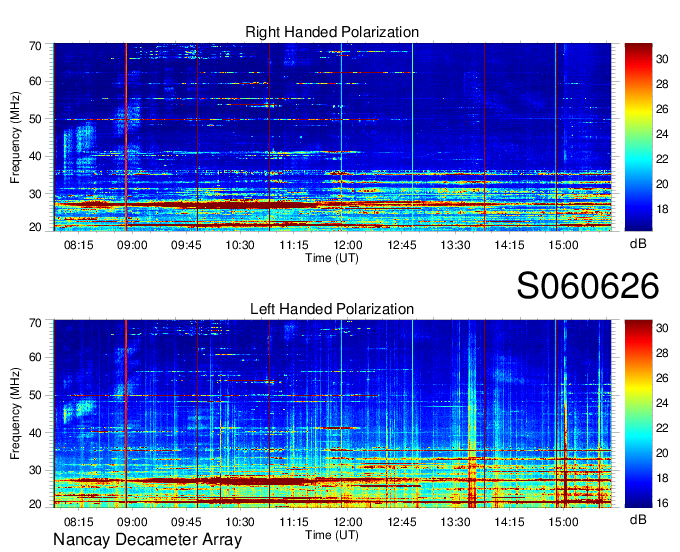
Task: Click the 'dB' unit label under the lower color bar
Action: 638,519
